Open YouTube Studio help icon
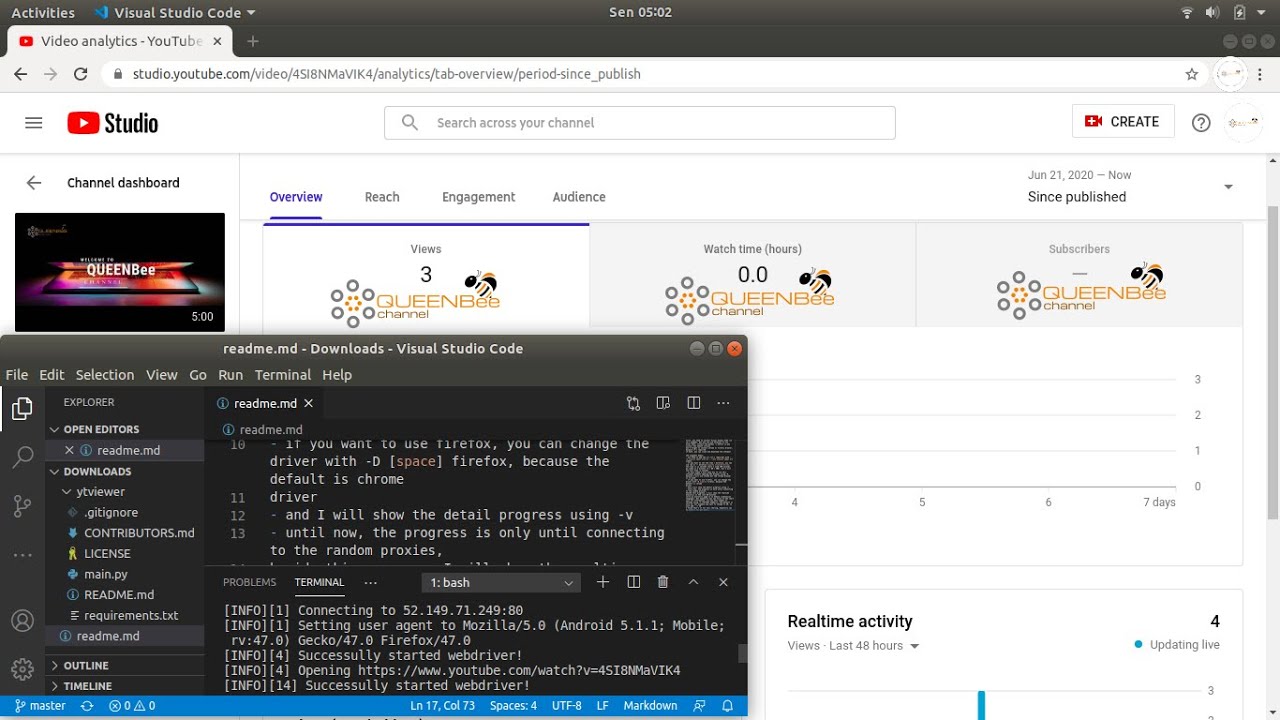Viewport: 1280px width, 720px height. [x=1201, y=123]
